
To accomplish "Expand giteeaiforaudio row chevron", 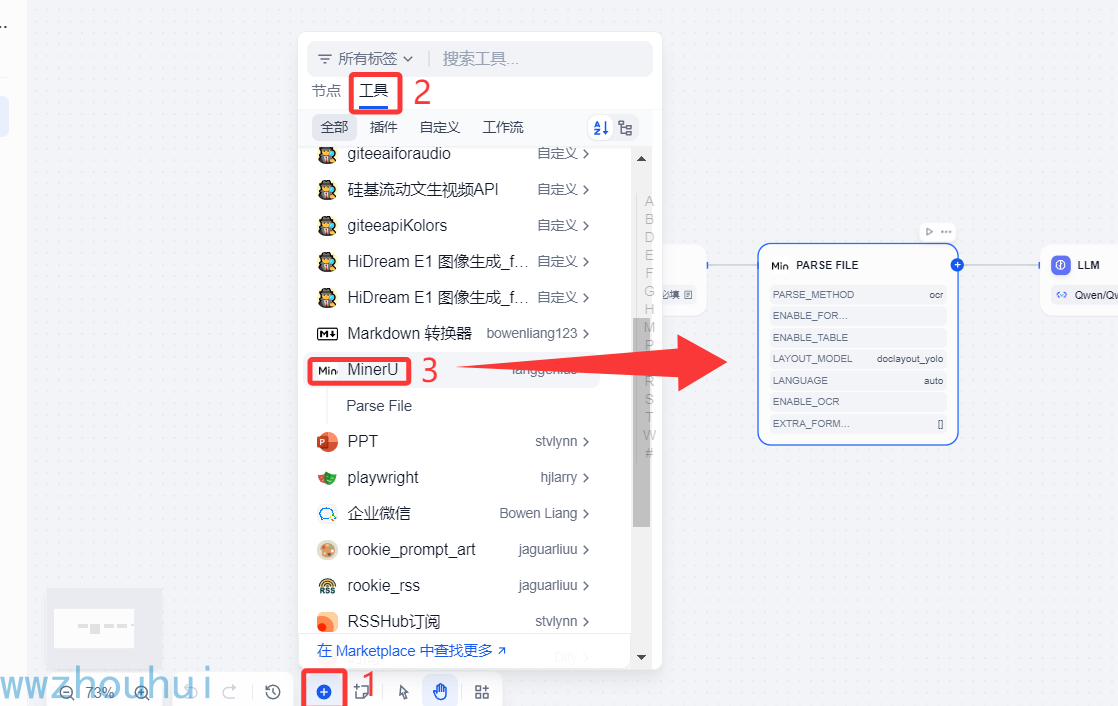I will (x=586, y=154).
